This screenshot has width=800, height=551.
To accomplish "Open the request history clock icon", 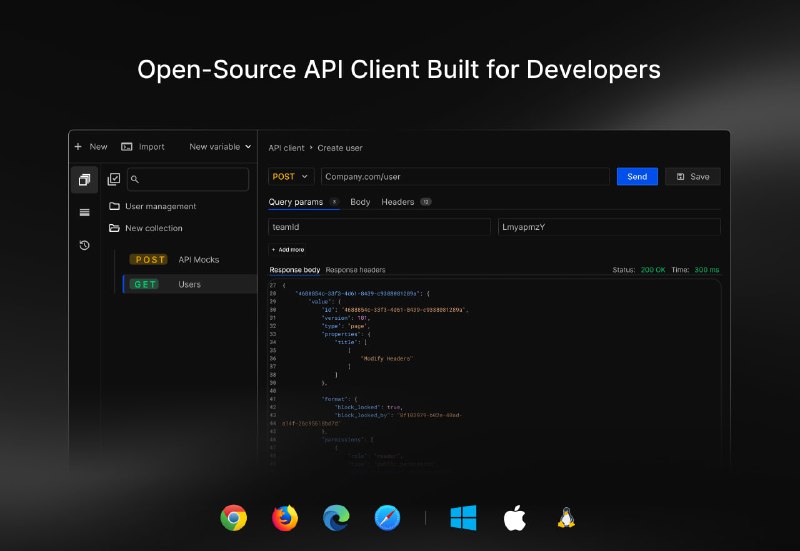I will [x=84, y=245].
